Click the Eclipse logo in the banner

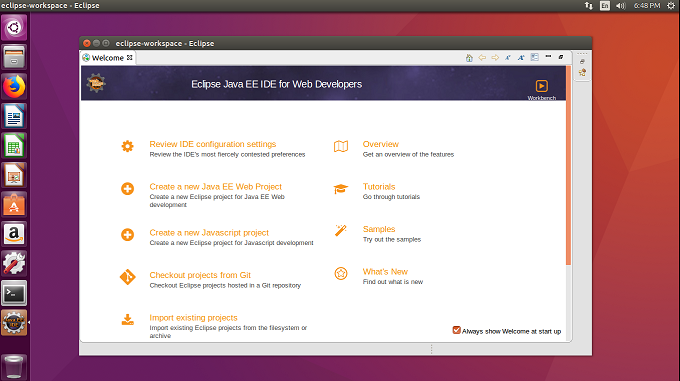[96, 83]
